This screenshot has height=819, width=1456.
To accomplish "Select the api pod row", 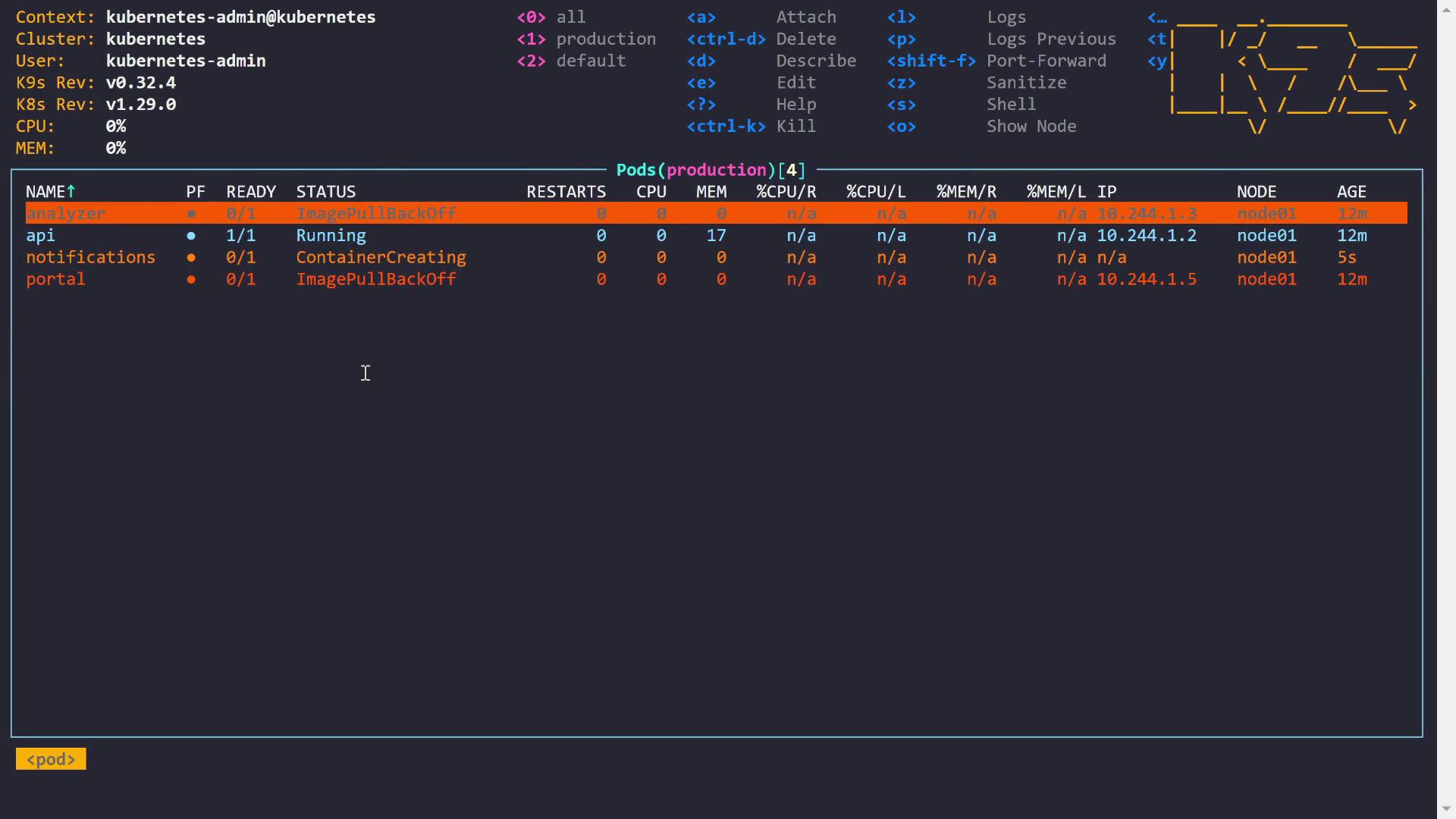I will click(41, 236).
